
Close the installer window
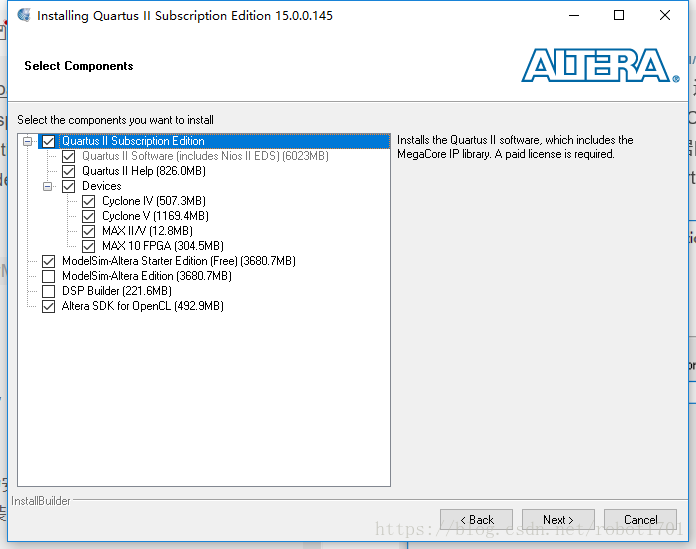tap(665, 16)
